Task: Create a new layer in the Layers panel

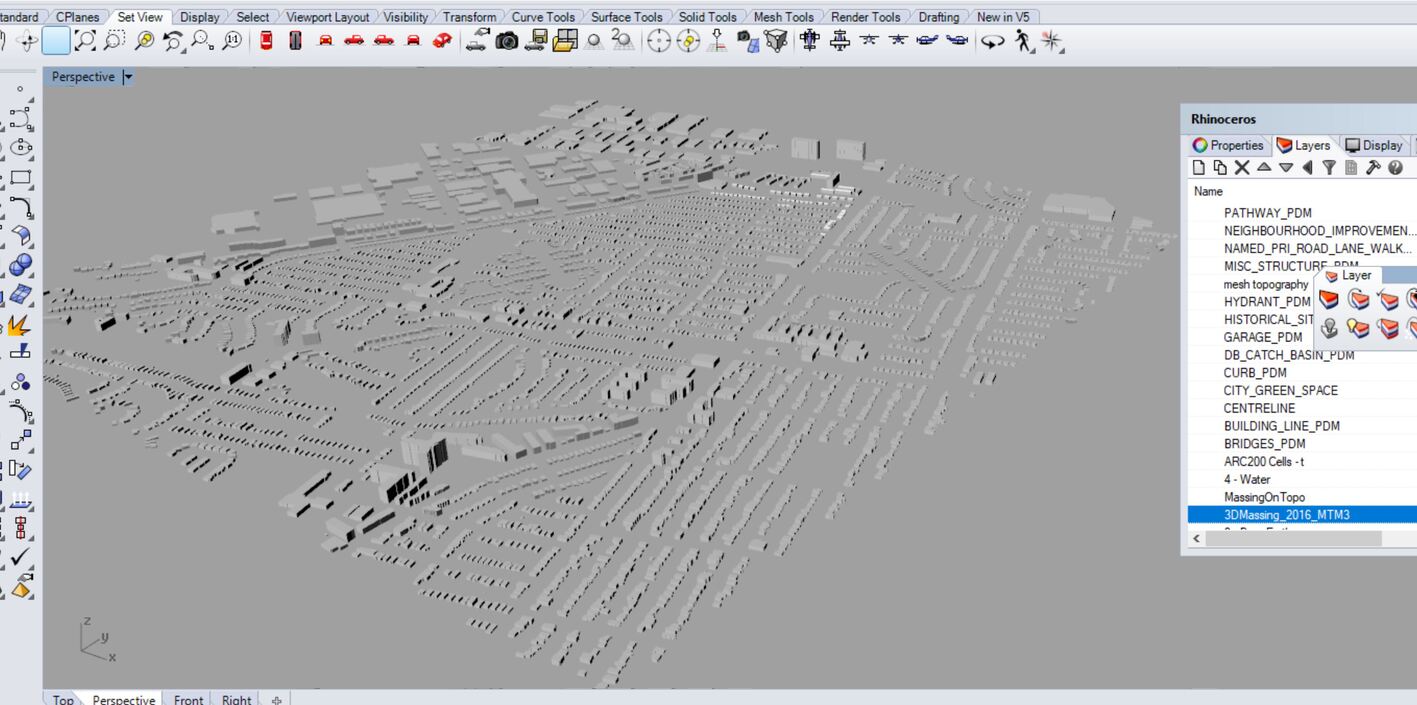Action: (1196, 167)
